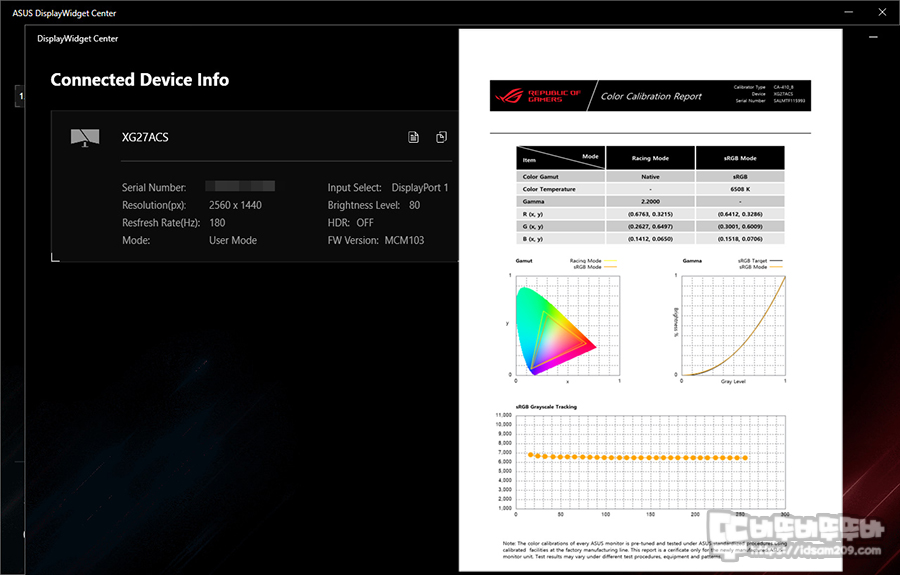Click the Republic of Gamers logo
The height and width of the screenshot is (575, 900).
[x=538, y=96]
